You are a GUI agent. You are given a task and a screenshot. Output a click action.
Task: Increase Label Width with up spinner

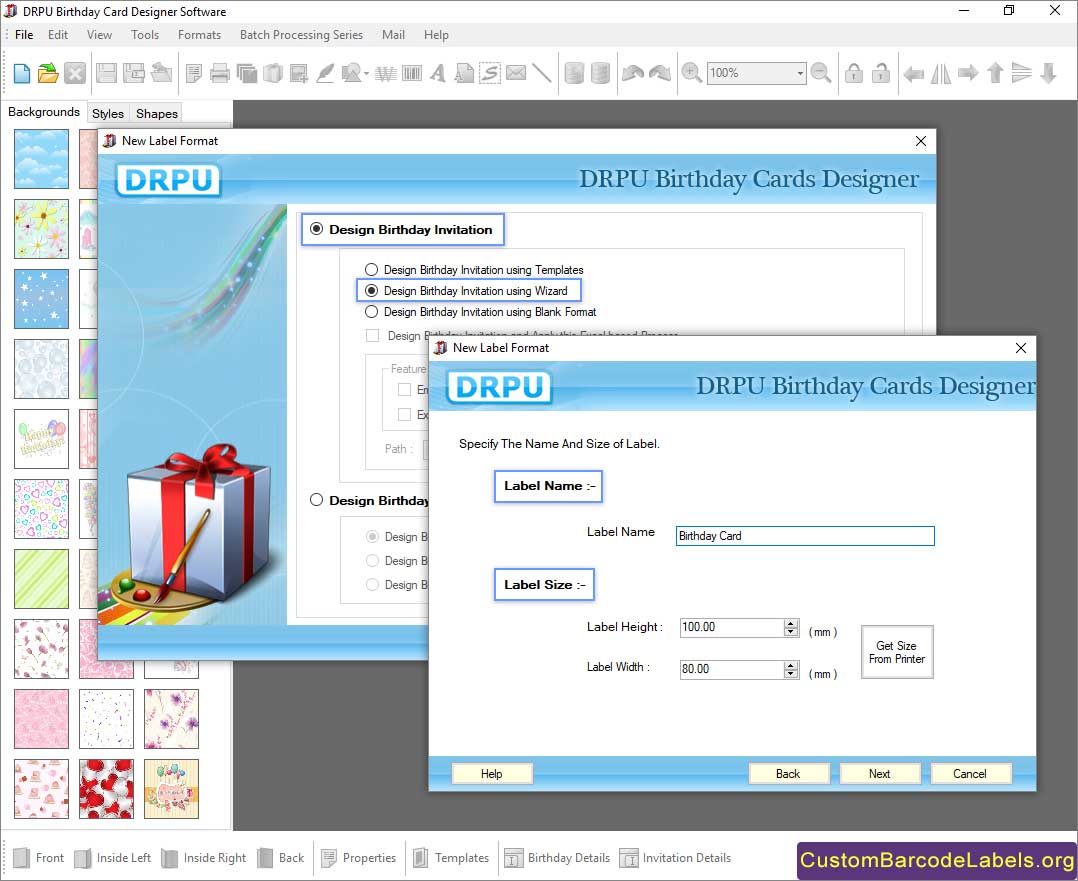click(791, 665)
